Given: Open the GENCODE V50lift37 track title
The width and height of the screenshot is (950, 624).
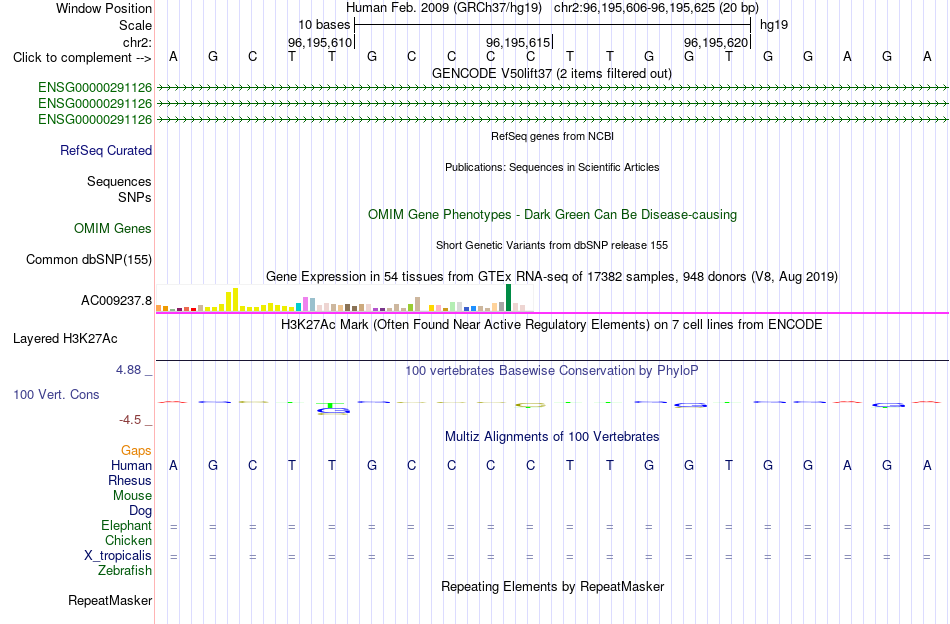Looking at the screenshot, I should [x=552, y=74].
